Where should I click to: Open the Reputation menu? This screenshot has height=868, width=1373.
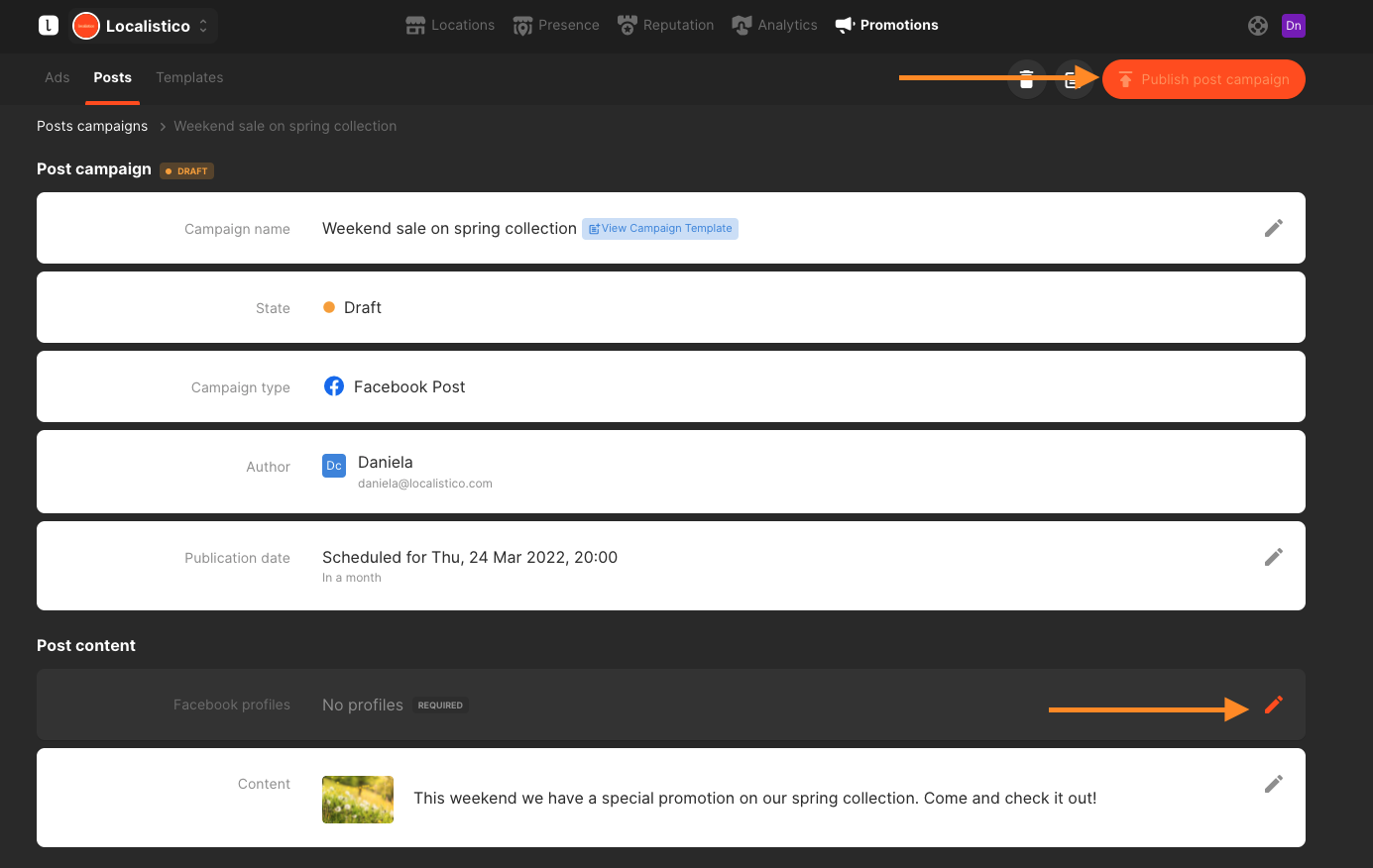click(665, 25)
